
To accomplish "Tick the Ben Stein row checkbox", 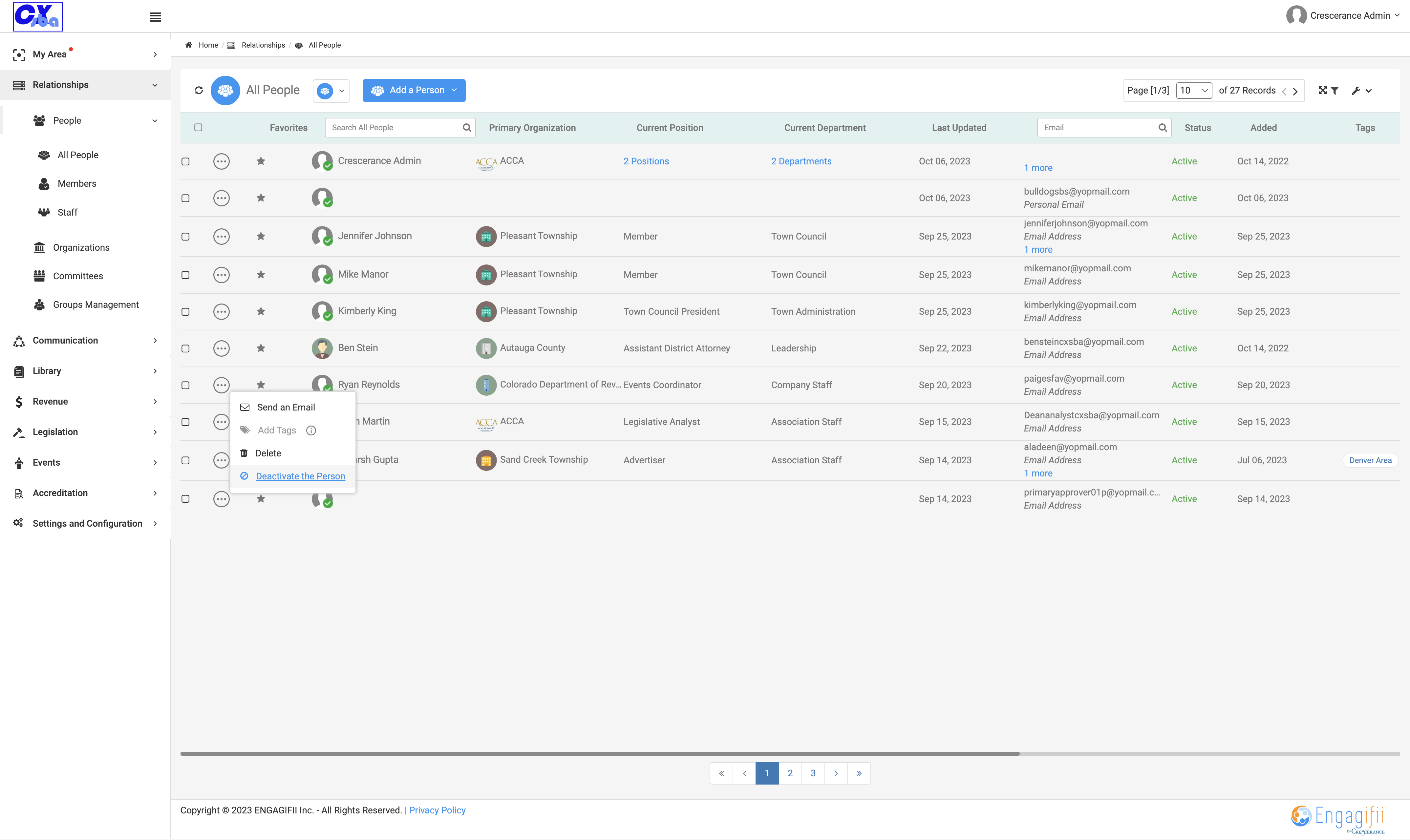I will [185, 349].
